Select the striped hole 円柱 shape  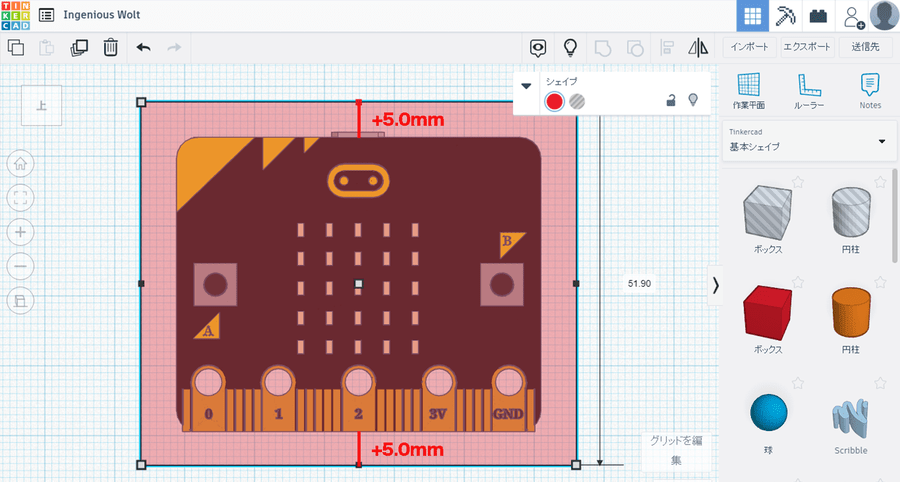pos(851,212)
